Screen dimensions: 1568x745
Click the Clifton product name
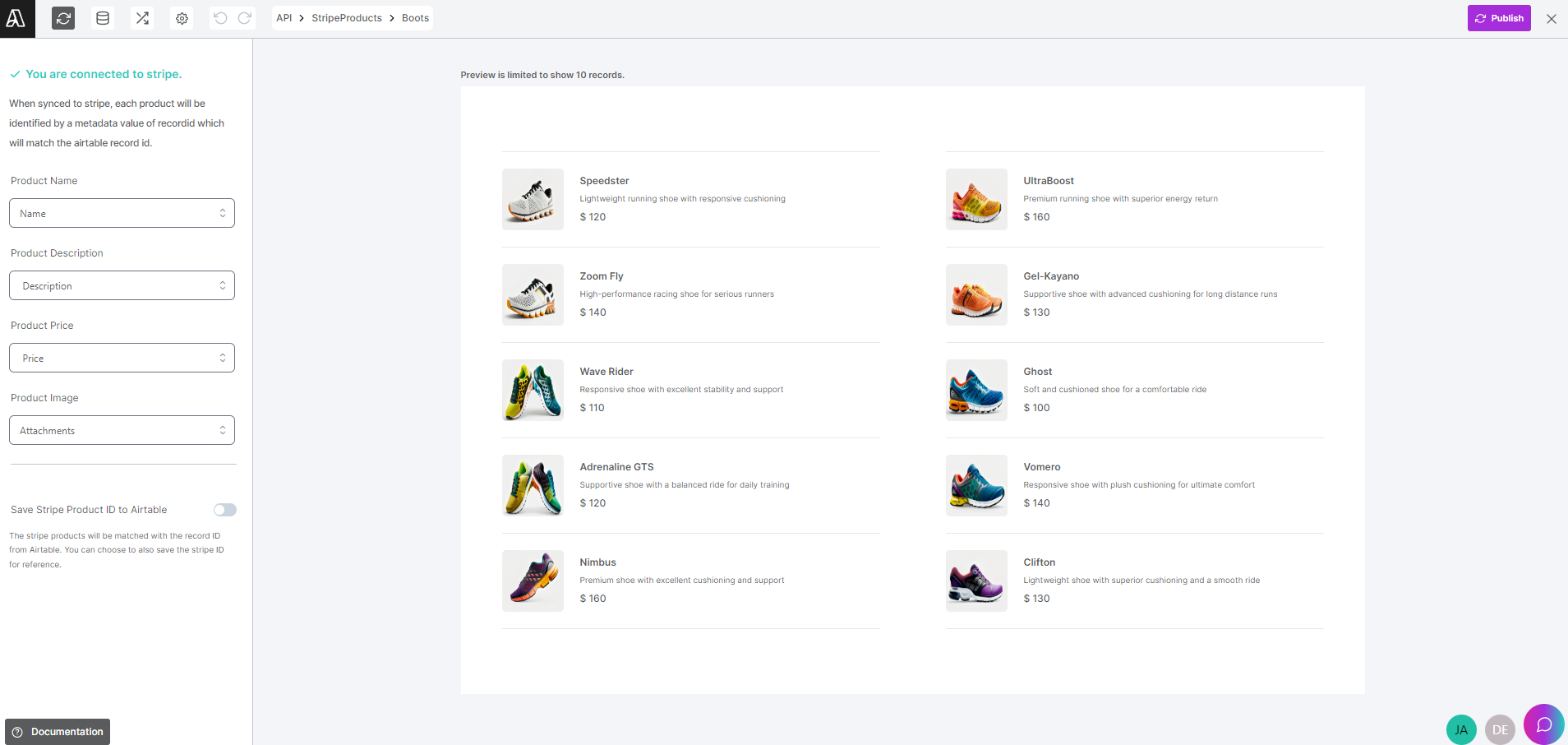click(1040, 562)
